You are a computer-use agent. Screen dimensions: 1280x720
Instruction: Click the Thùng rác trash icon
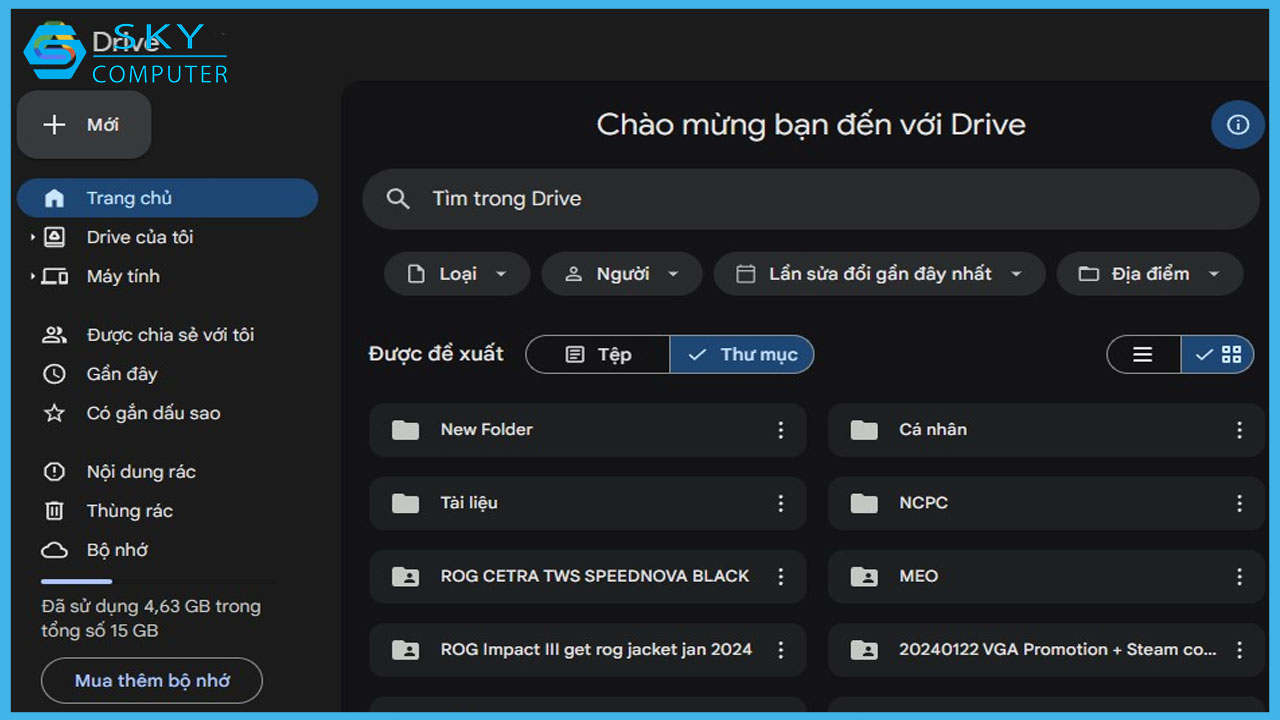pyautogui.click(x=54, y=511)
